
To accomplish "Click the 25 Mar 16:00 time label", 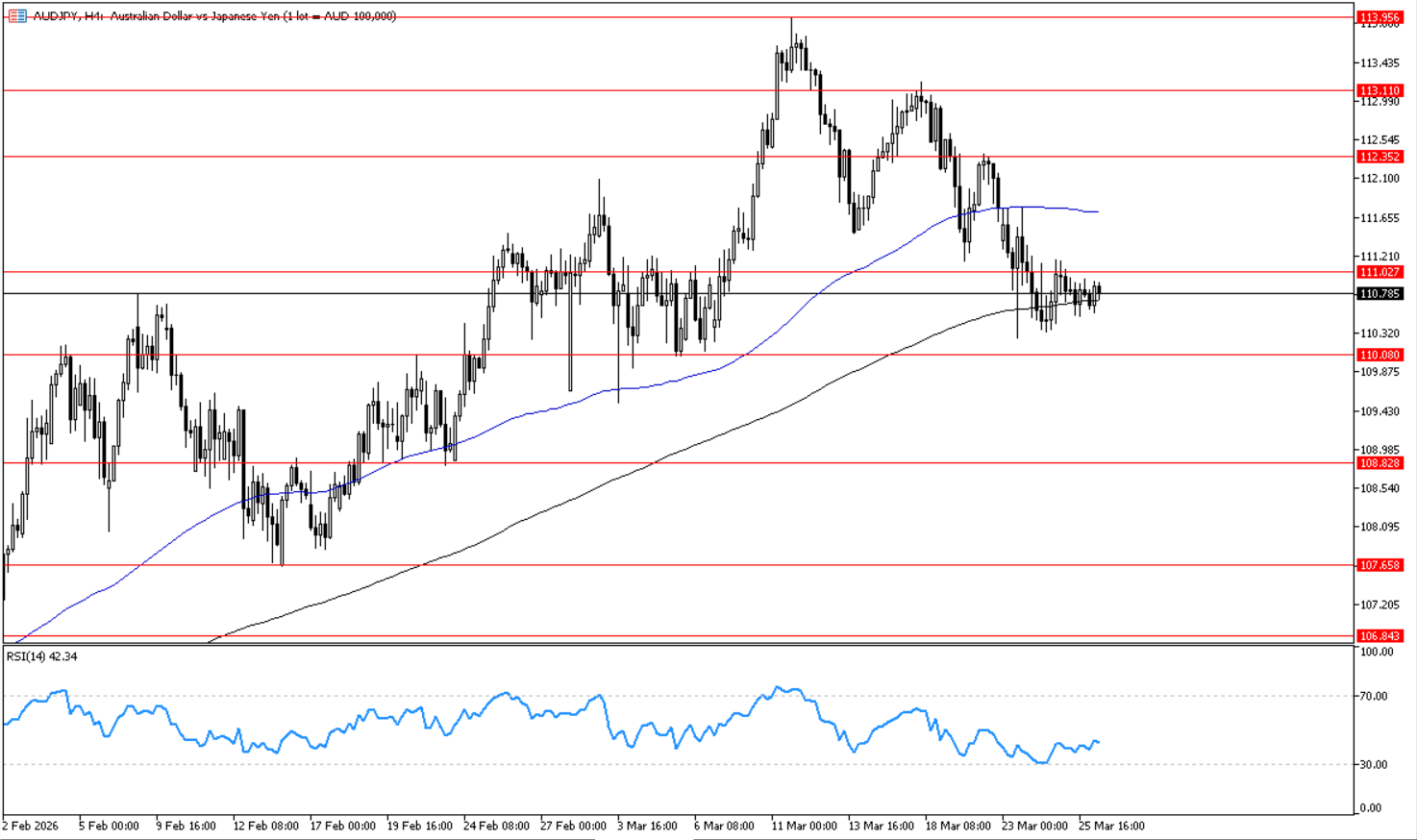I will (x=1111, y=826).
